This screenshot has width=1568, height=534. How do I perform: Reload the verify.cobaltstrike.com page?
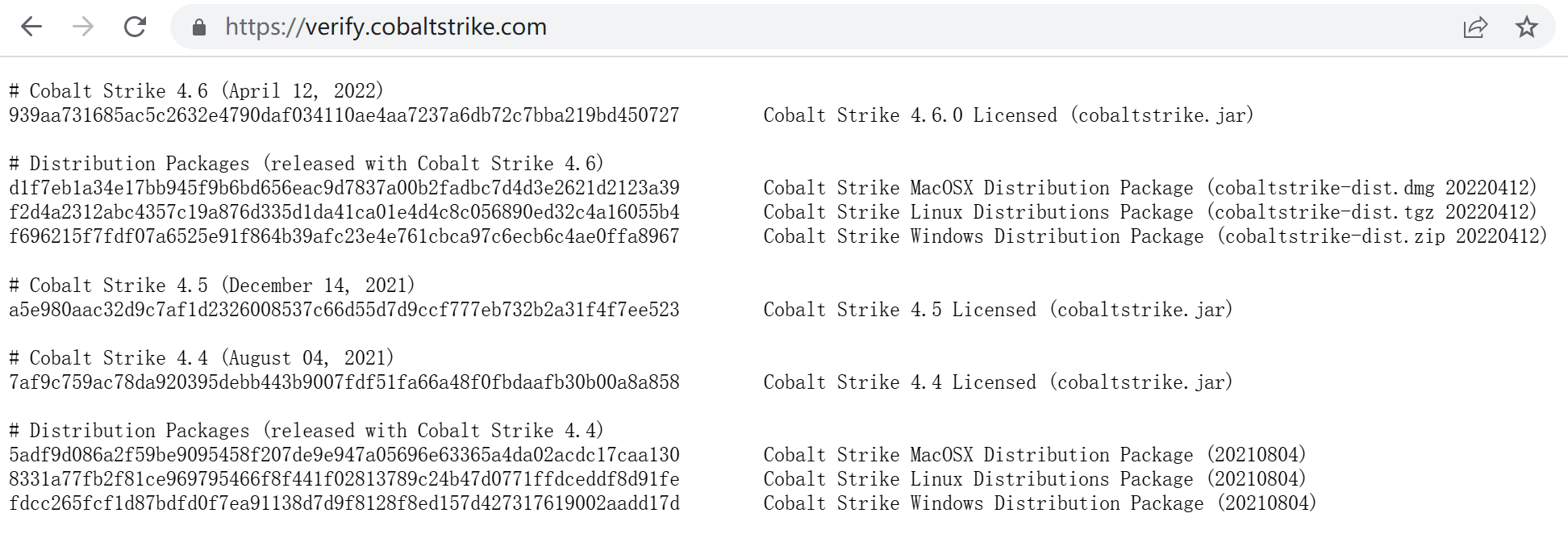tap(135, 27)
